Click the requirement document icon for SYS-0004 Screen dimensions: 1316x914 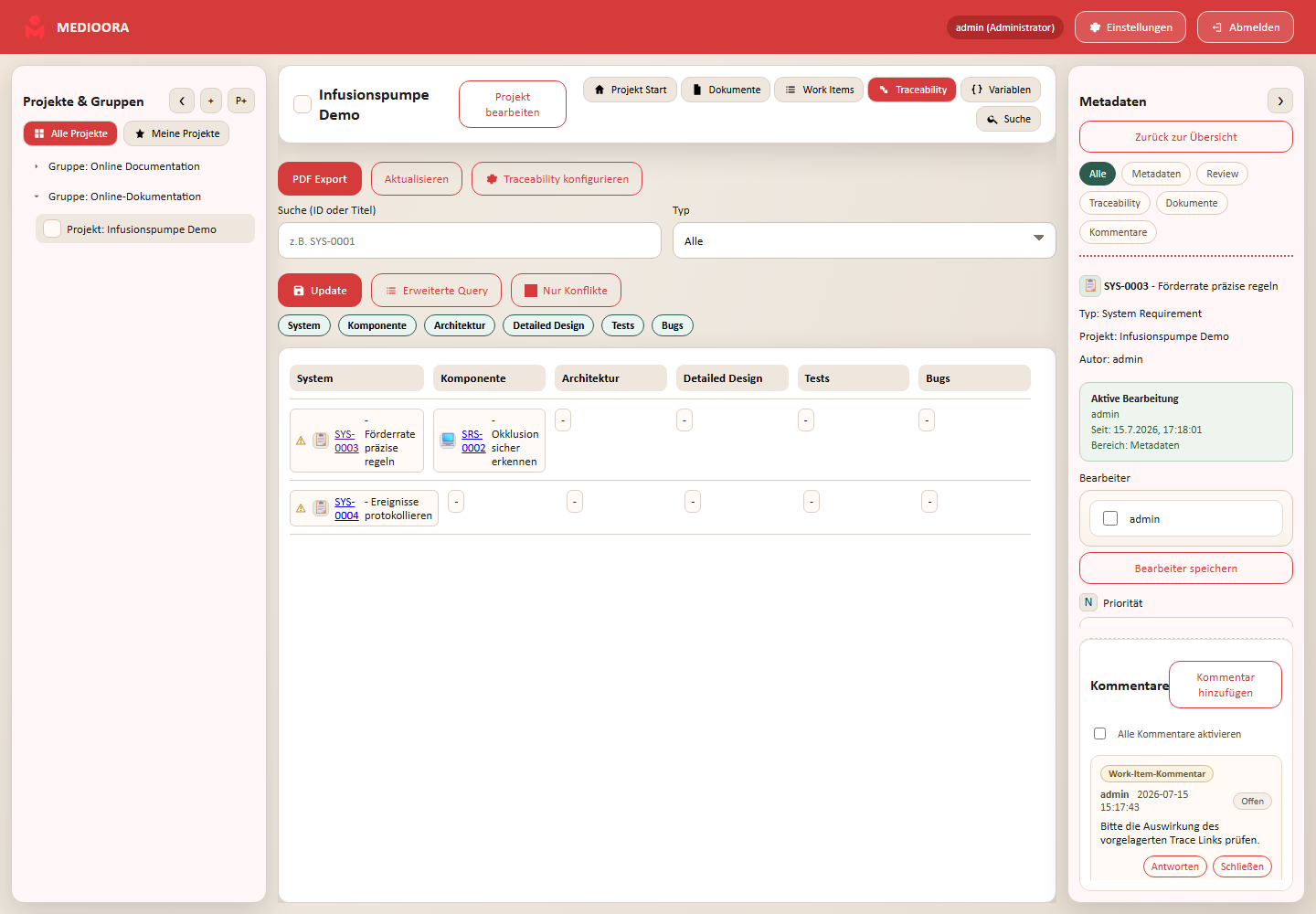click(321, 508)
